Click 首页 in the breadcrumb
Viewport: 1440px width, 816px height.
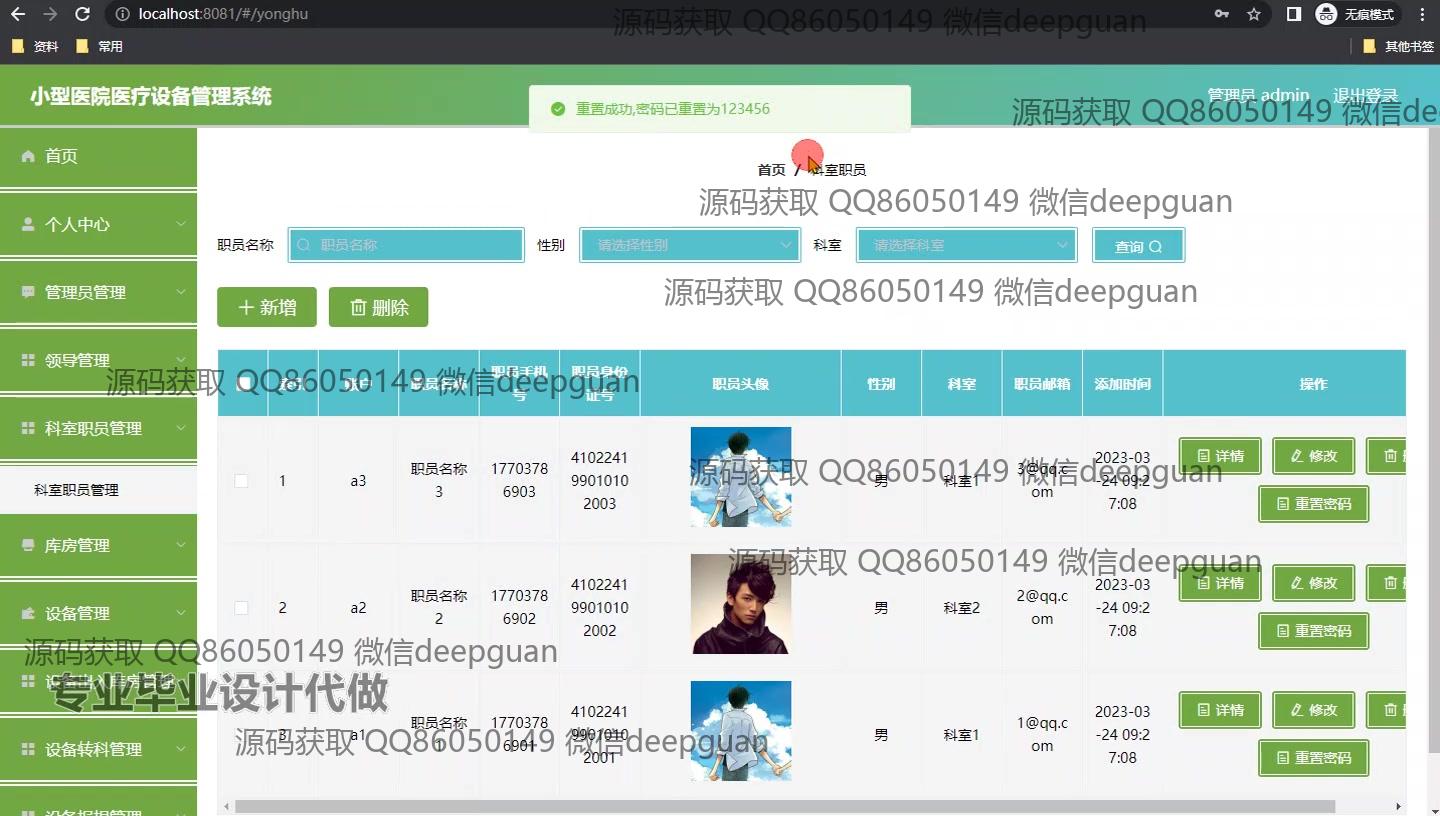[x=771, y=170]
